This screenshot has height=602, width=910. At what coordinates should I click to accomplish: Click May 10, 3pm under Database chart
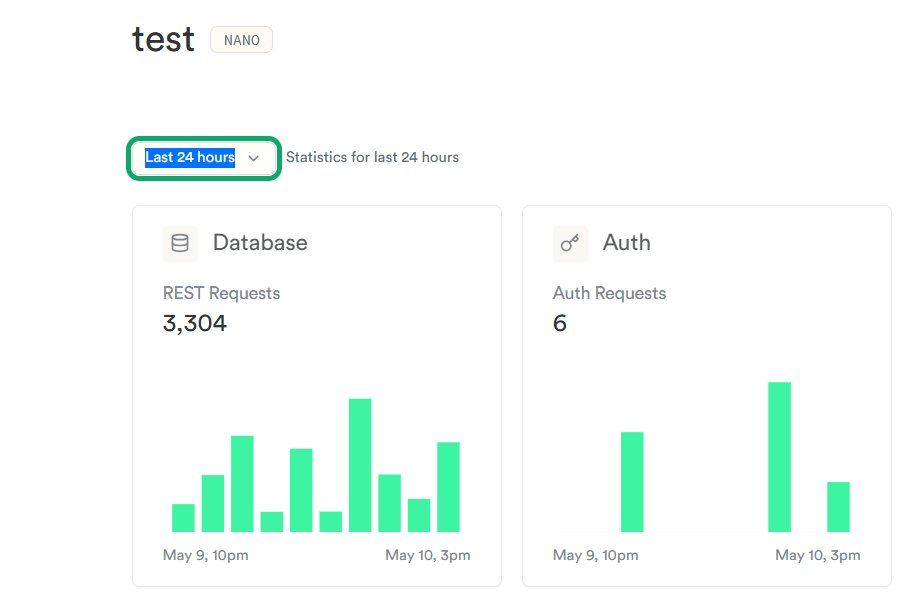pyautogui.click(x=428, y=556)
